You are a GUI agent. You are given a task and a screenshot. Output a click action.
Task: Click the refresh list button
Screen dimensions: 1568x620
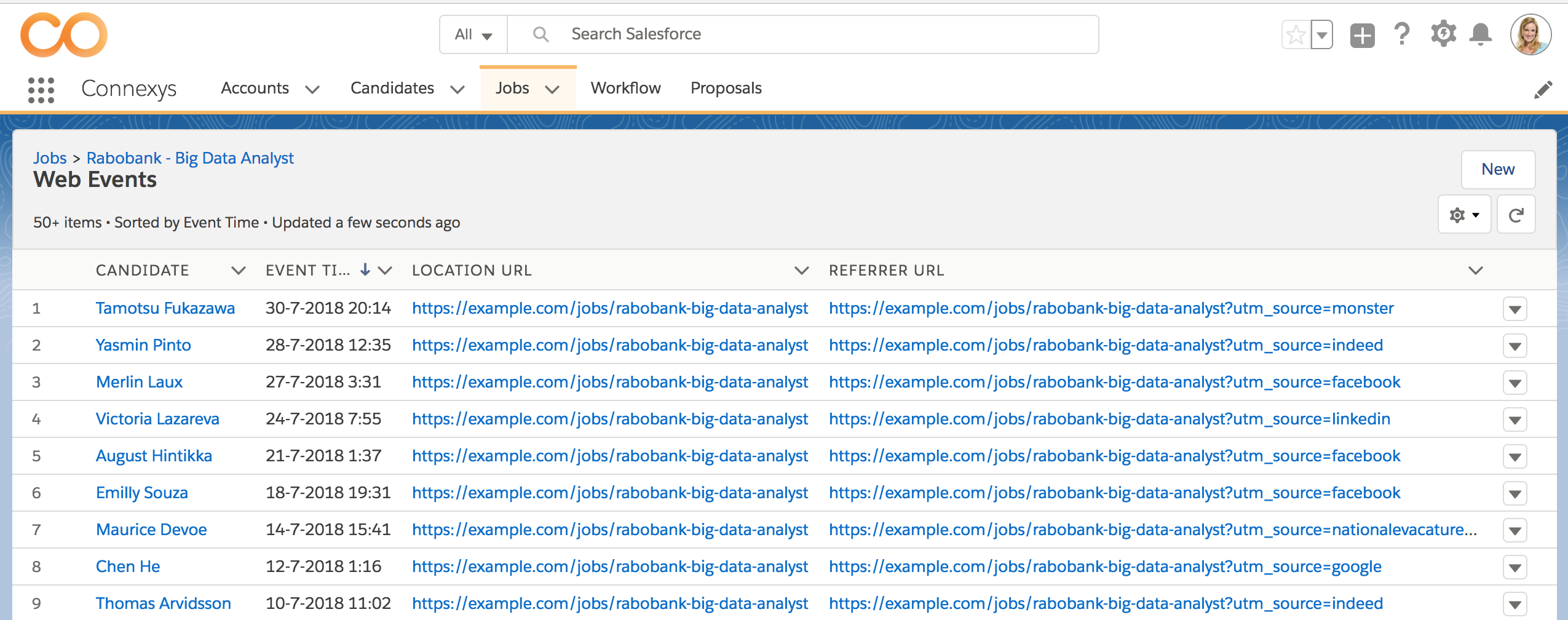point(1516,215)
